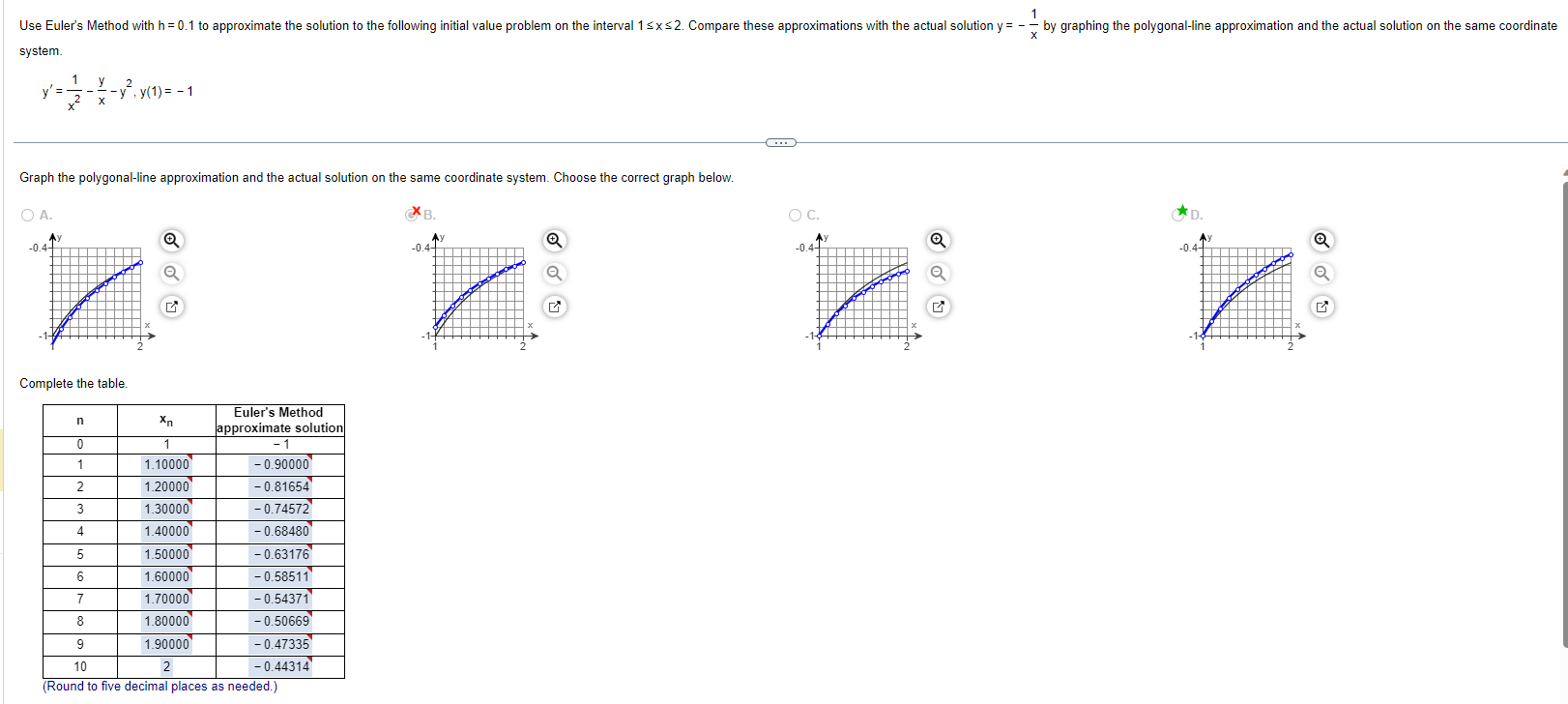1568x704 pixels.
Task: Zoom out on graph A
Action: tap(172, 274)
